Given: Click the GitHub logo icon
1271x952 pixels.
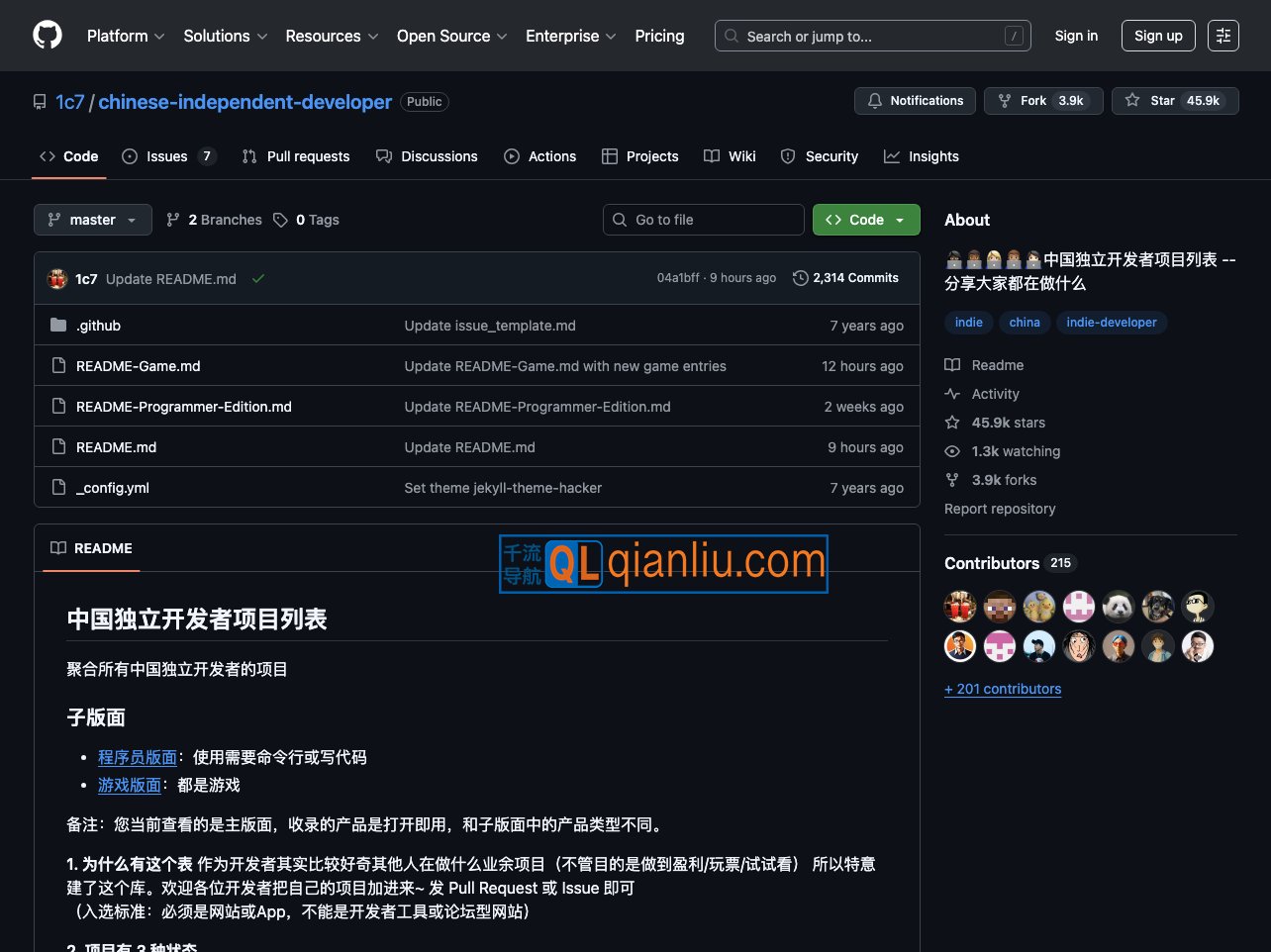Looking at the screenshot, I should point(47,35).
